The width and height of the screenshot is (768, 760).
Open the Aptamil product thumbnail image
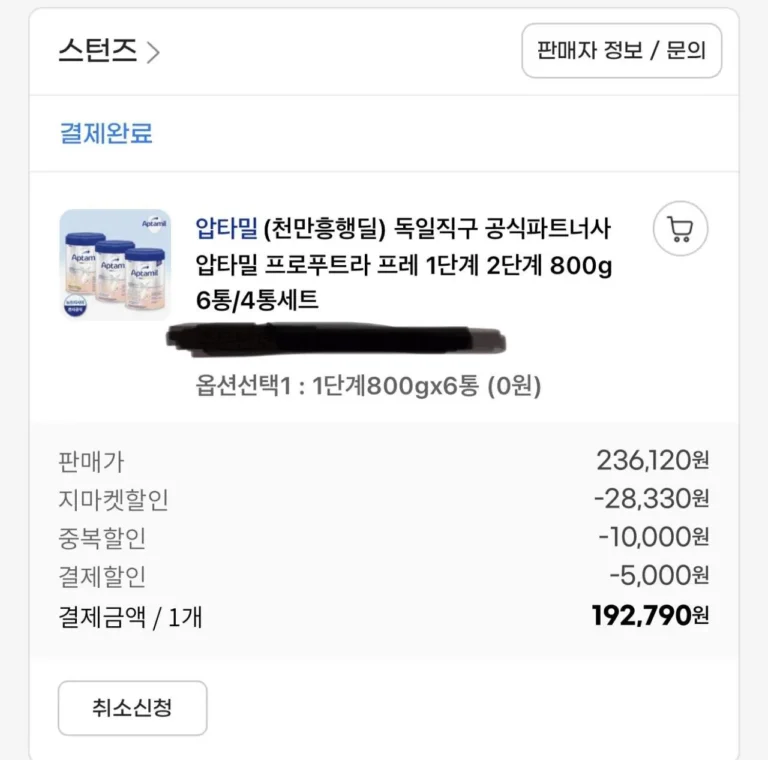coord(115,264)
